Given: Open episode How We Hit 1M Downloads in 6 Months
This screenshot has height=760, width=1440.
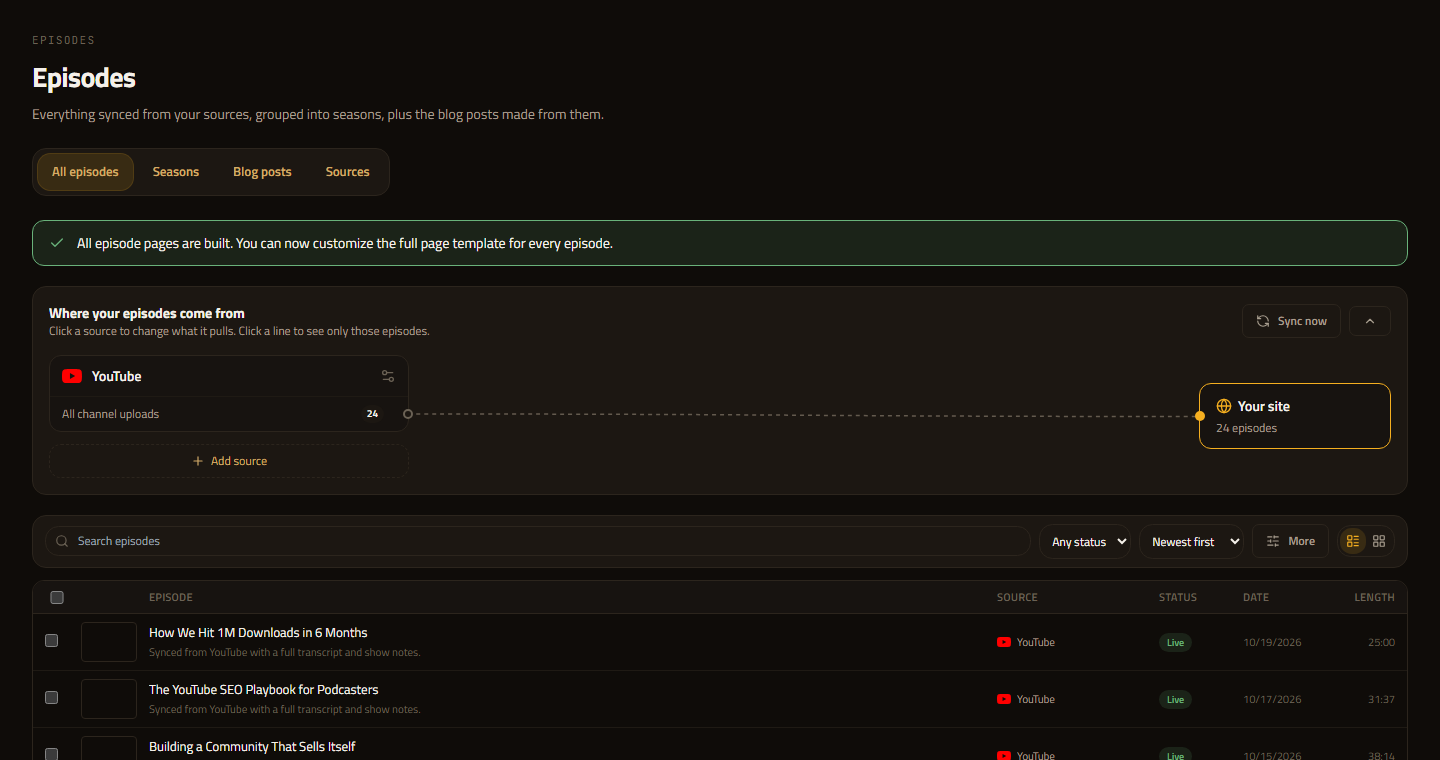Looking at the screenshot, I should (258, 633).
